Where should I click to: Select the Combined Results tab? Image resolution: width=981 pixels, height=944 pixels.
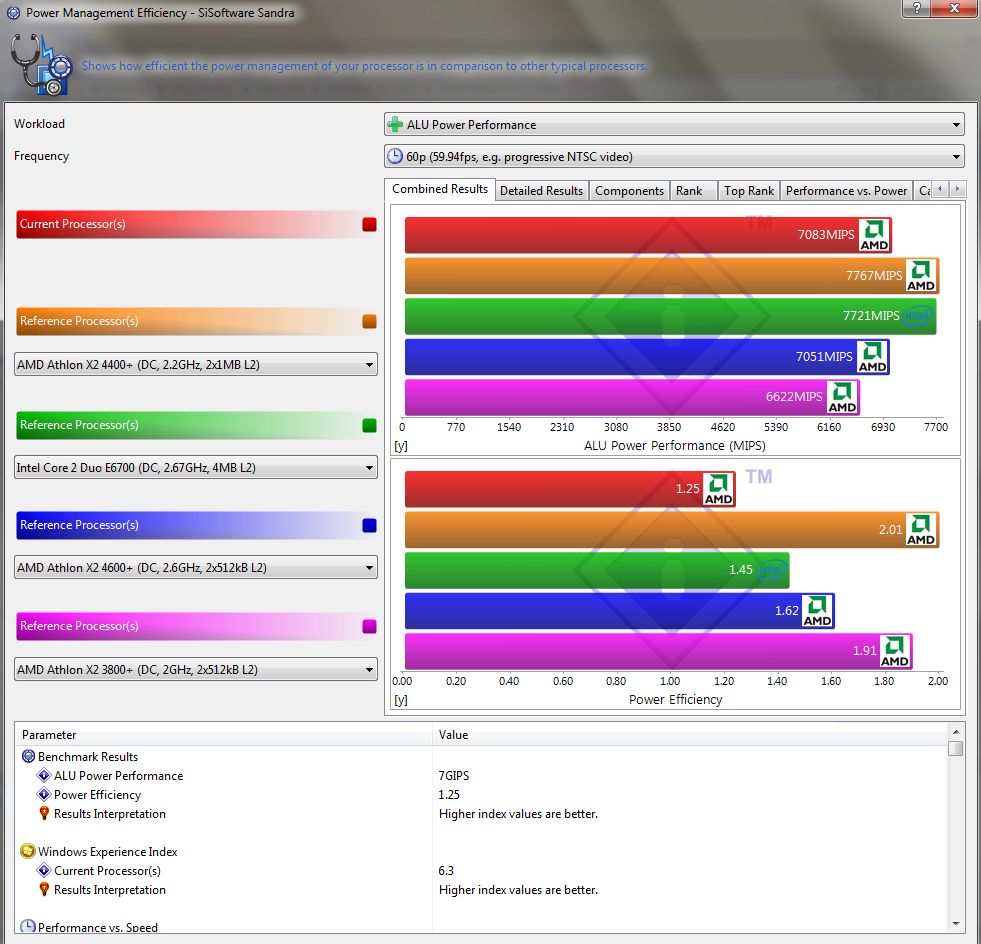pos(440,189)
